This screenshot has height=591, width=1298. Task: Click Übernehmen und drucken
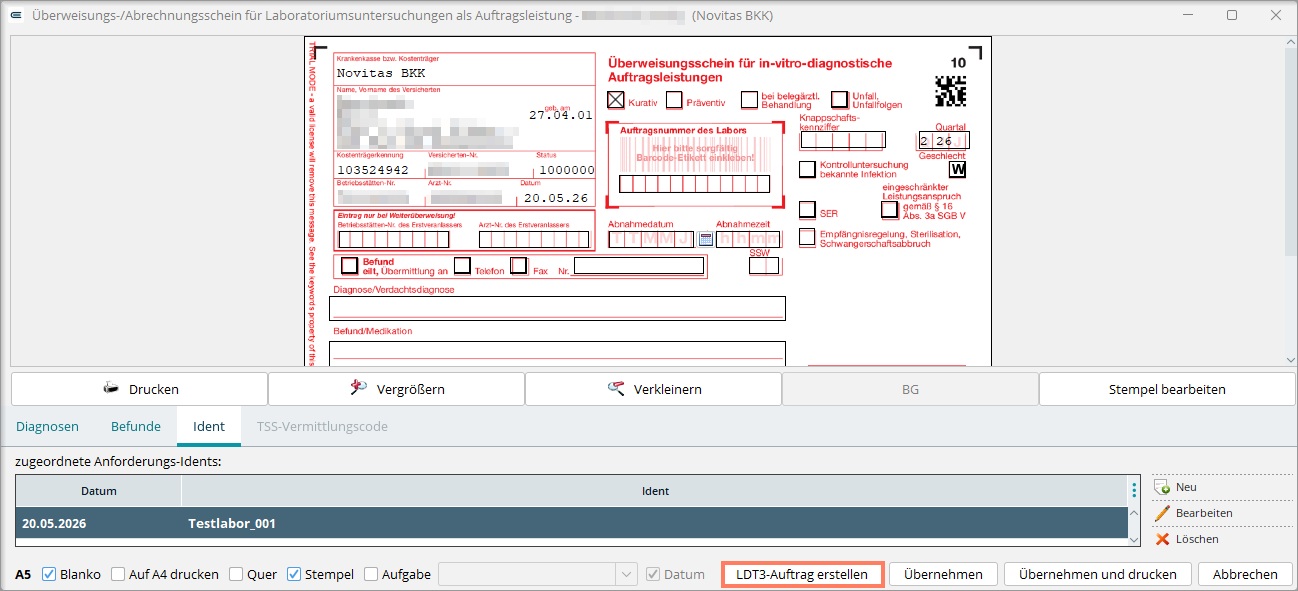tap(1098, 574)
